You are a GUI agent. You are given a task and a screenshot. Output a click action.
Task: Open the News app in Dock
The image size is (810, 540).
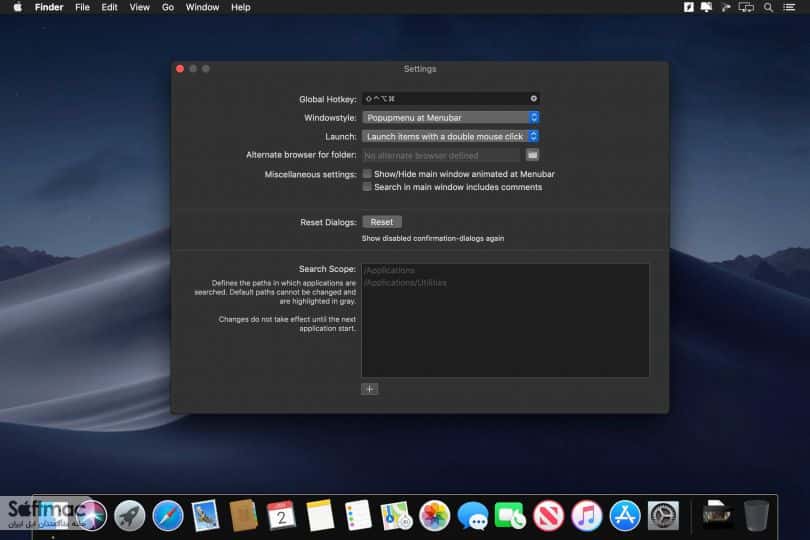548,515
